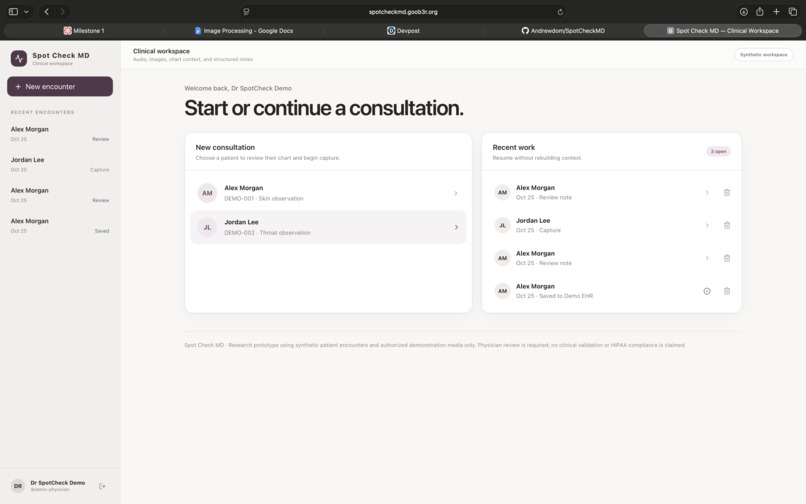The height and width of the screenshot is (504, 806).
Task: Click the Spot Check MD heartbeat logo
Action: pyautogui.click(x=19, y=58)
